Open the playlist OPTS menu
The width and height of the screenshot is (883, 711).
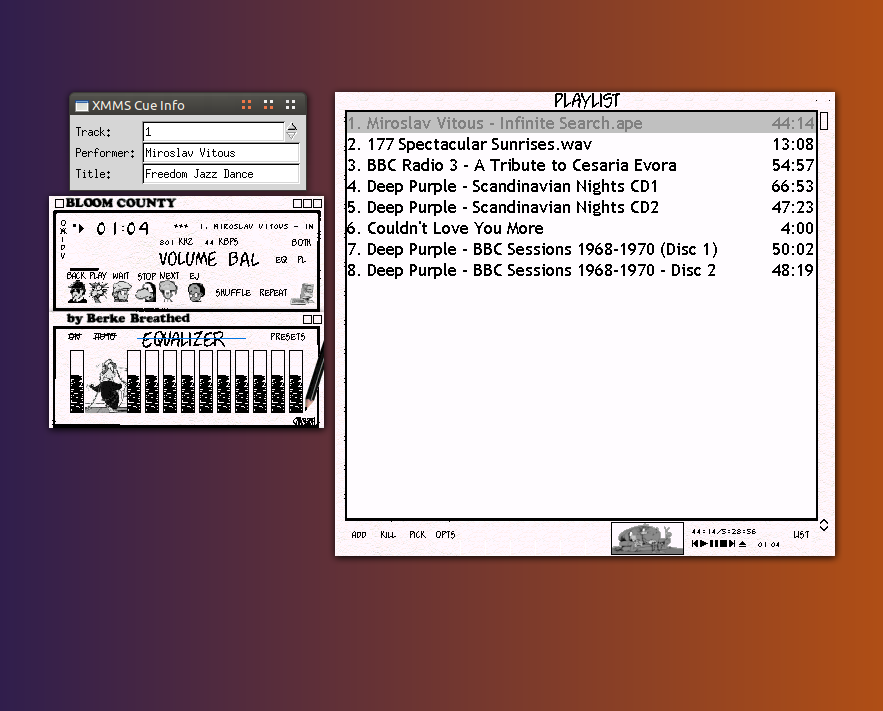445,535
